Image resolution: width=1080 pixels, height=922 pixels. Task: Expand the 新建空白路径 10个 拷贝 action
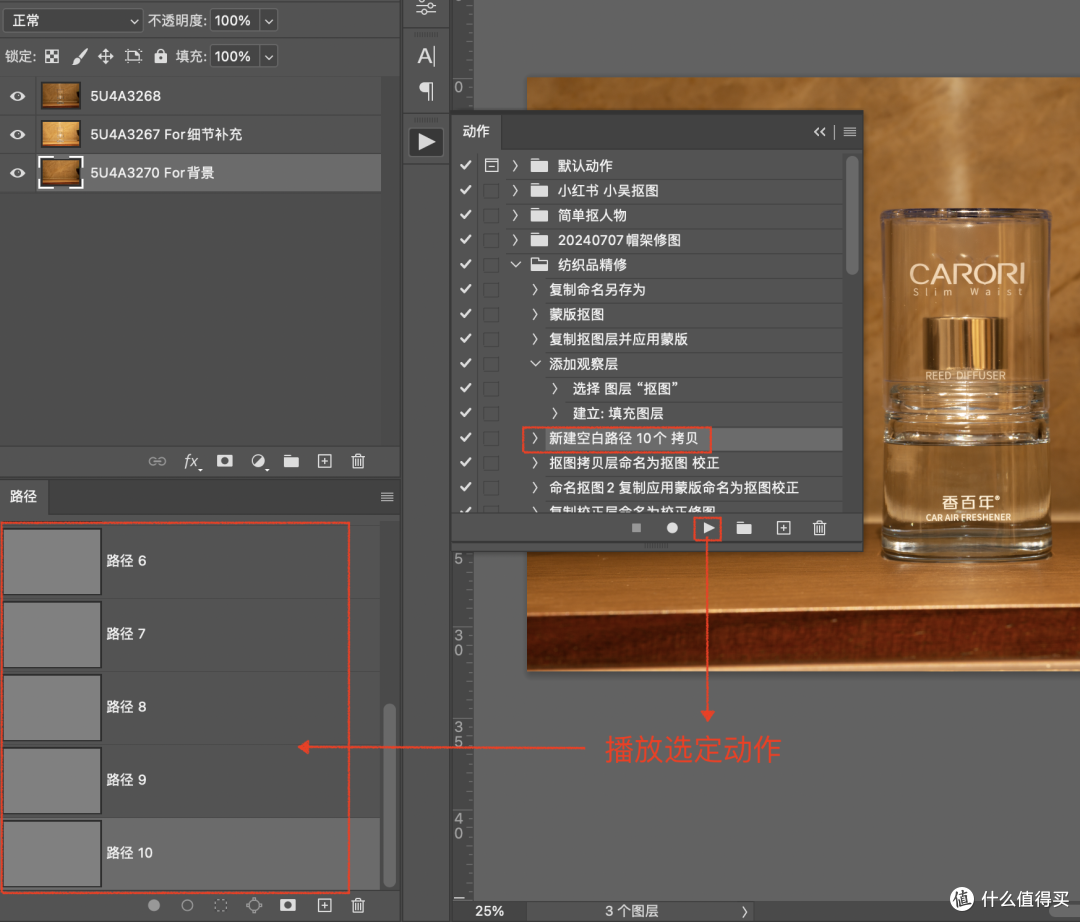tap(534, 438)
